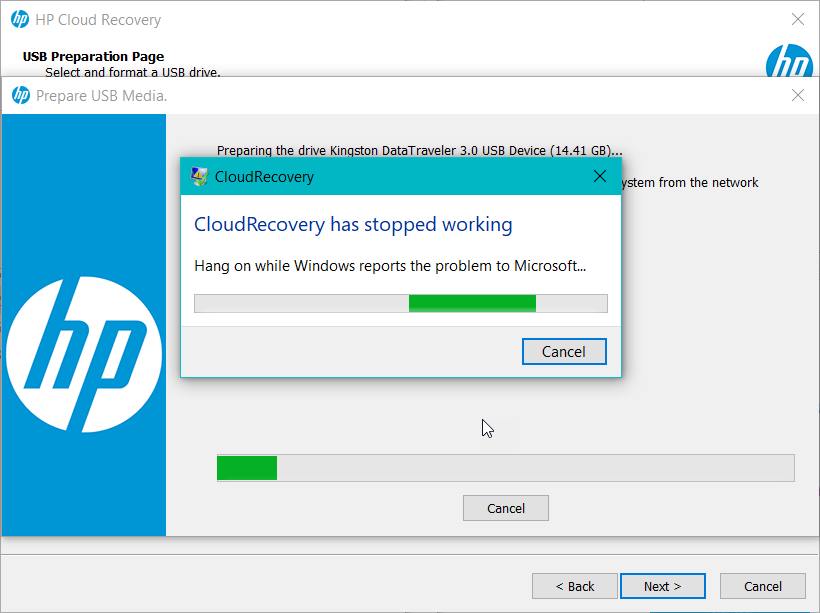The image size is (820, 613).
Task: Click the CloudRecovery crash dialog title icon
Action: (x=200, y=177)
